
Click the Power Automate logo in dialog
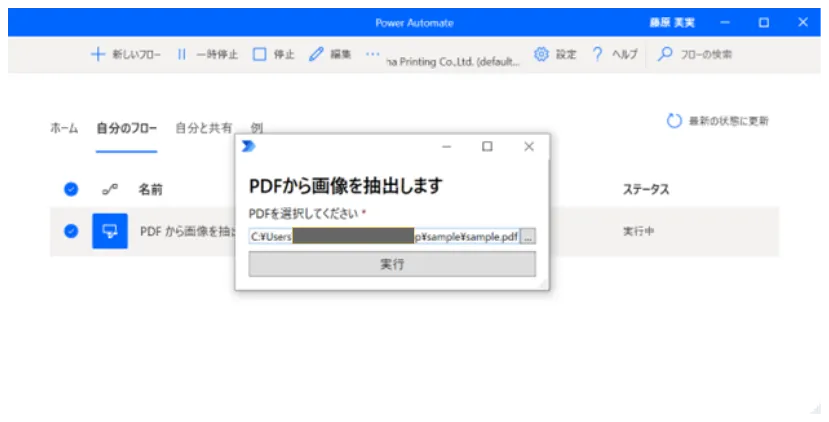tap(248, 146)
